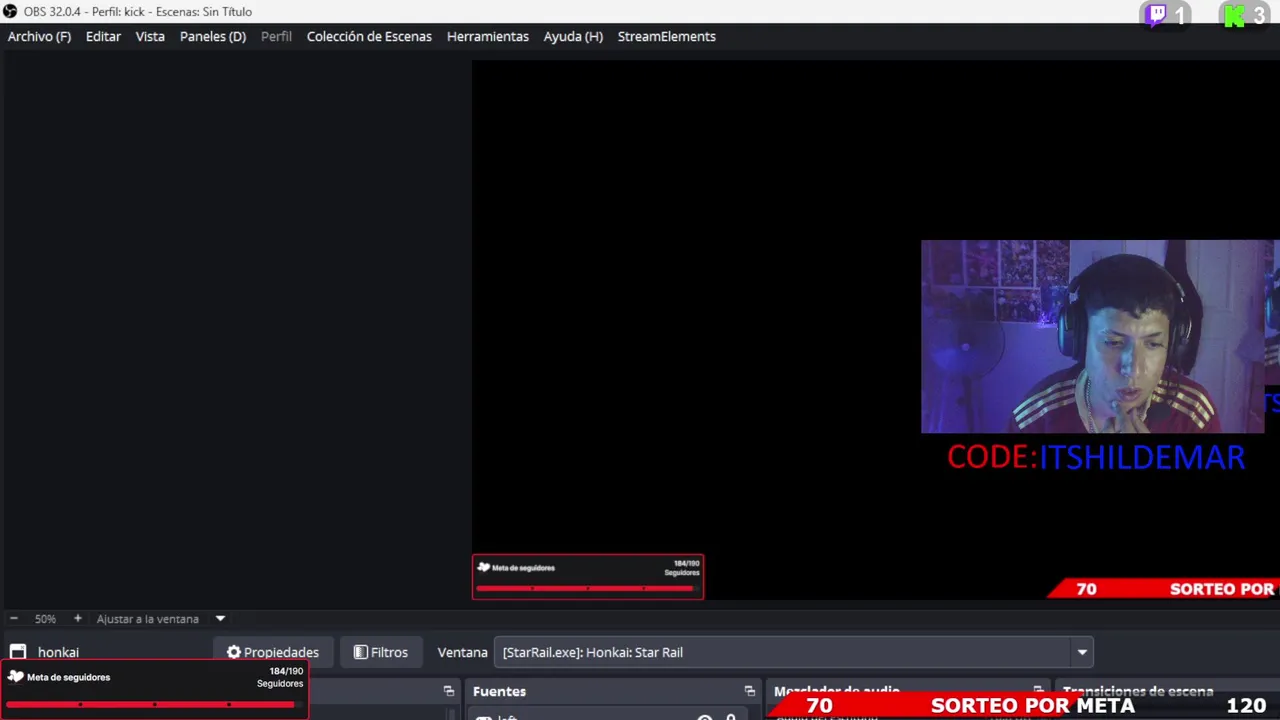Viewport: 1280px width, 720px height.
Task: Click the Fuentes panel title
Action: pos(499,691)
